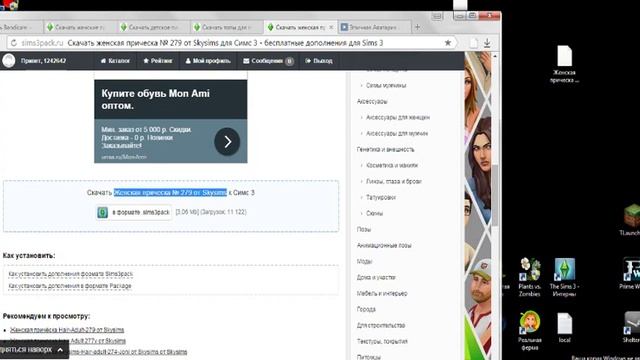This screenshot has height=360, width=640.
Task: Select the Реальная ферма desktop shortcut
Action: tap(529, 331)
